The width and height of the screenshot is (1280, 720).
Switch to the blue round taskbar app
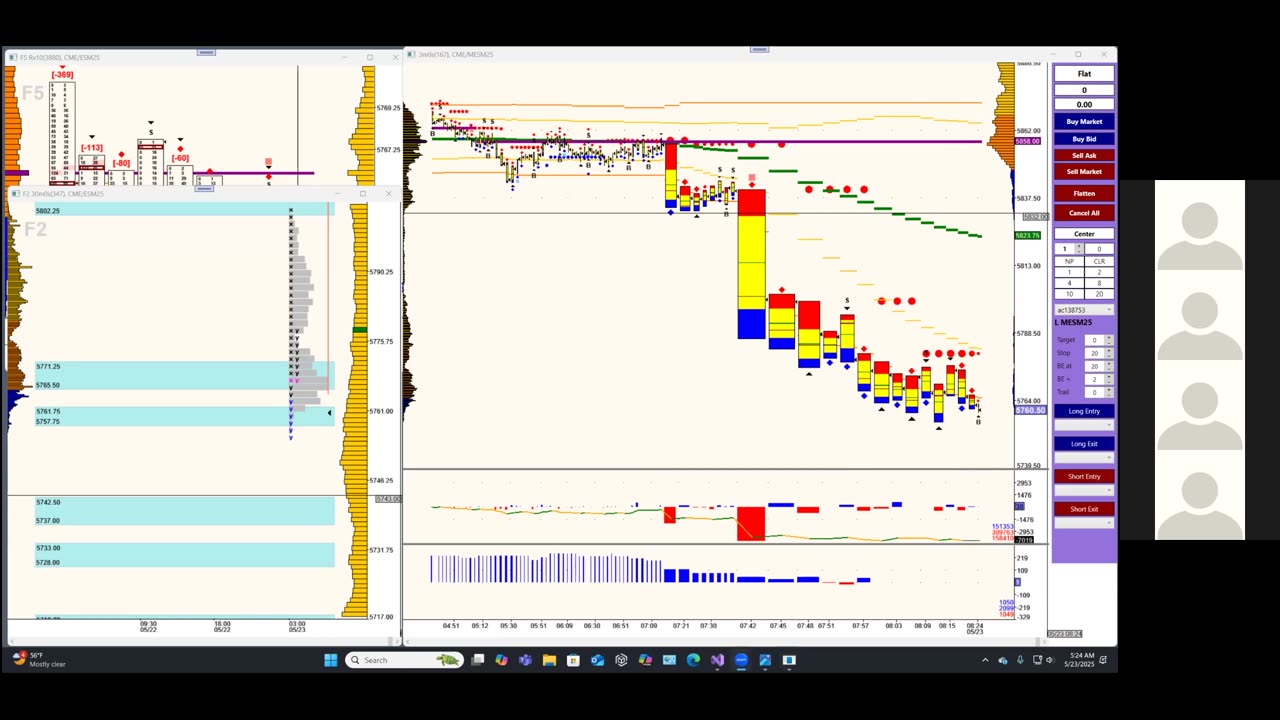[x=741, y=660]
